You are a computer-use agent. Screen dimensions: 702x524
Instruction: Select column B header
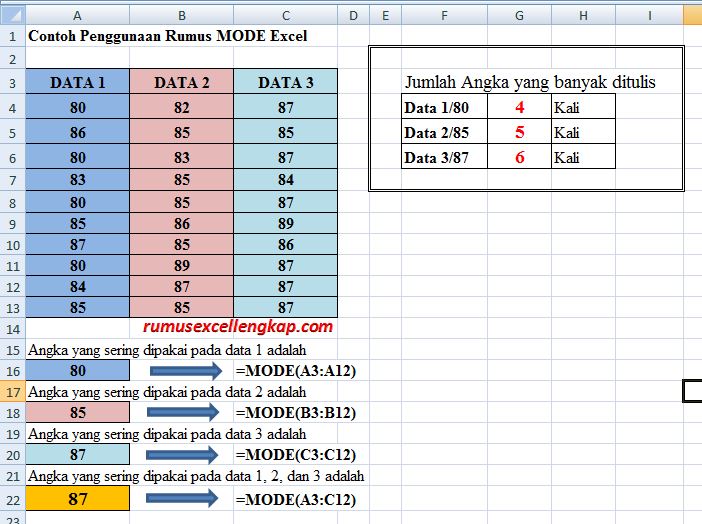182,16
